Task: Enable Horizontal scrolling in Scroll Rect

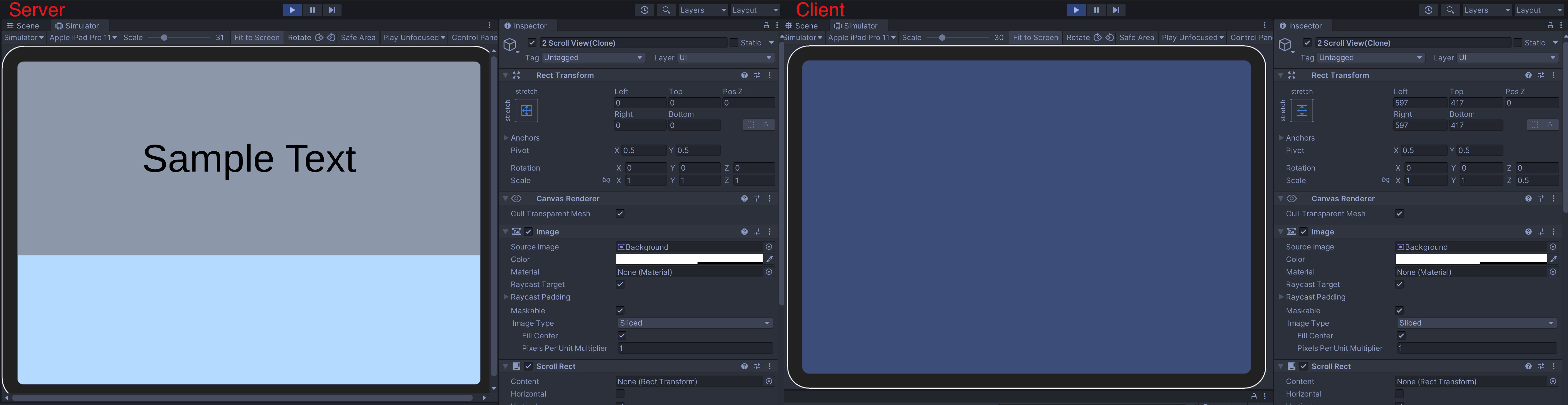Action: tap(620, 393)
